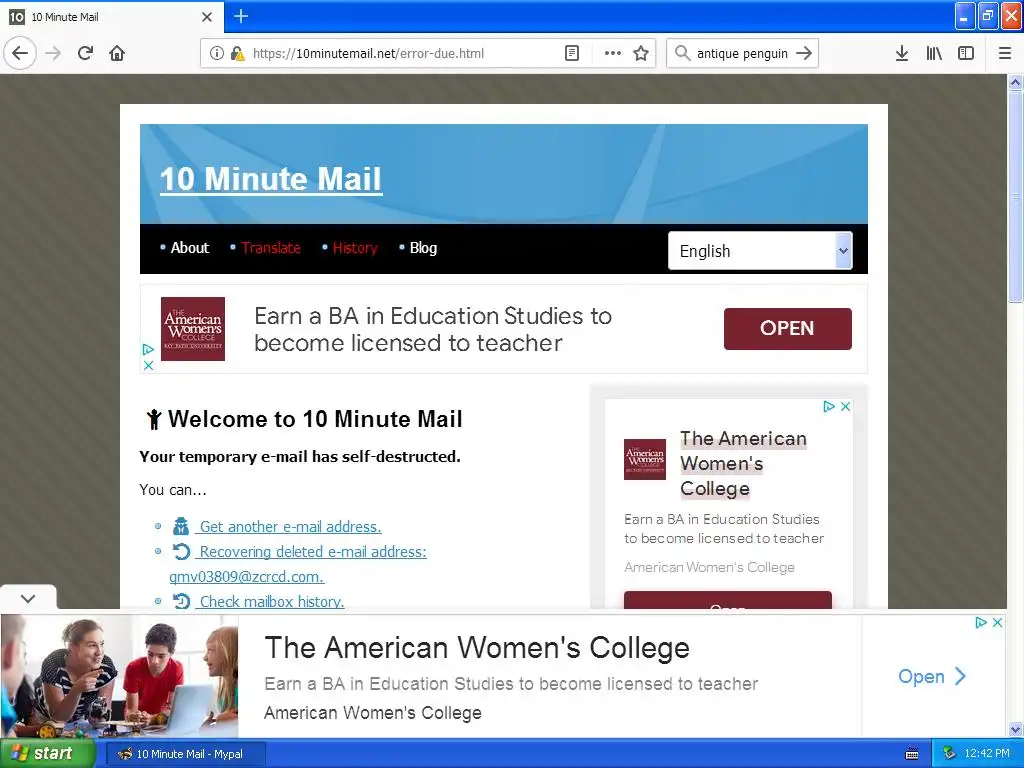Viewport: 1024px width, 768px height.
Task: Click AdChoices triangle in top banner ad
Action: 148,349
